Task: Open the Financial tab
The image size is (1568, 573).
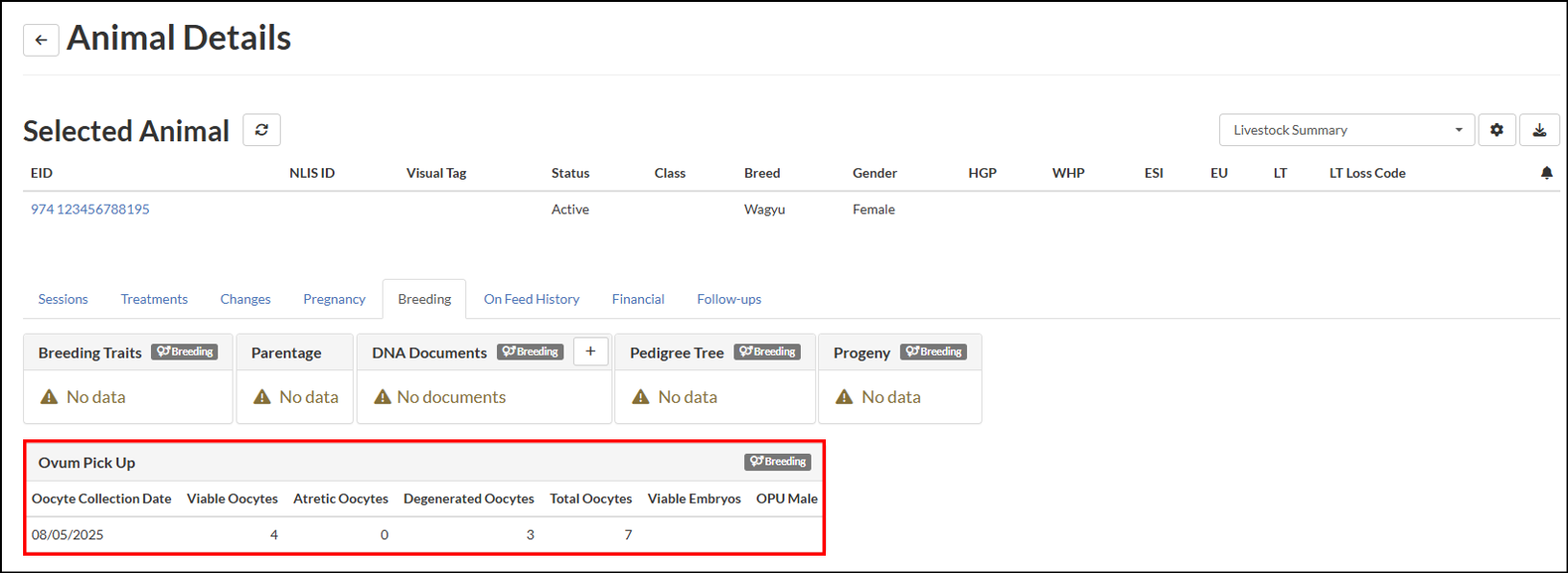Action: point(638,299)
